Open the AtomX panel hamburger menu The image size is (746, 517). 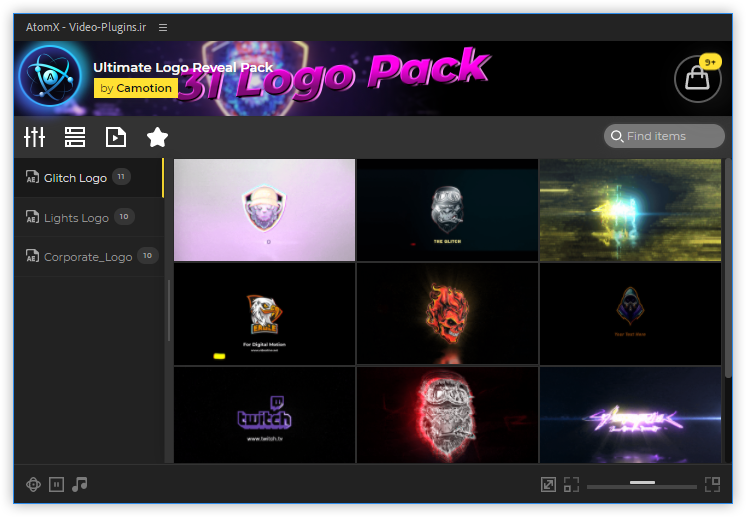pyautogui.click(x=163, y=28)
